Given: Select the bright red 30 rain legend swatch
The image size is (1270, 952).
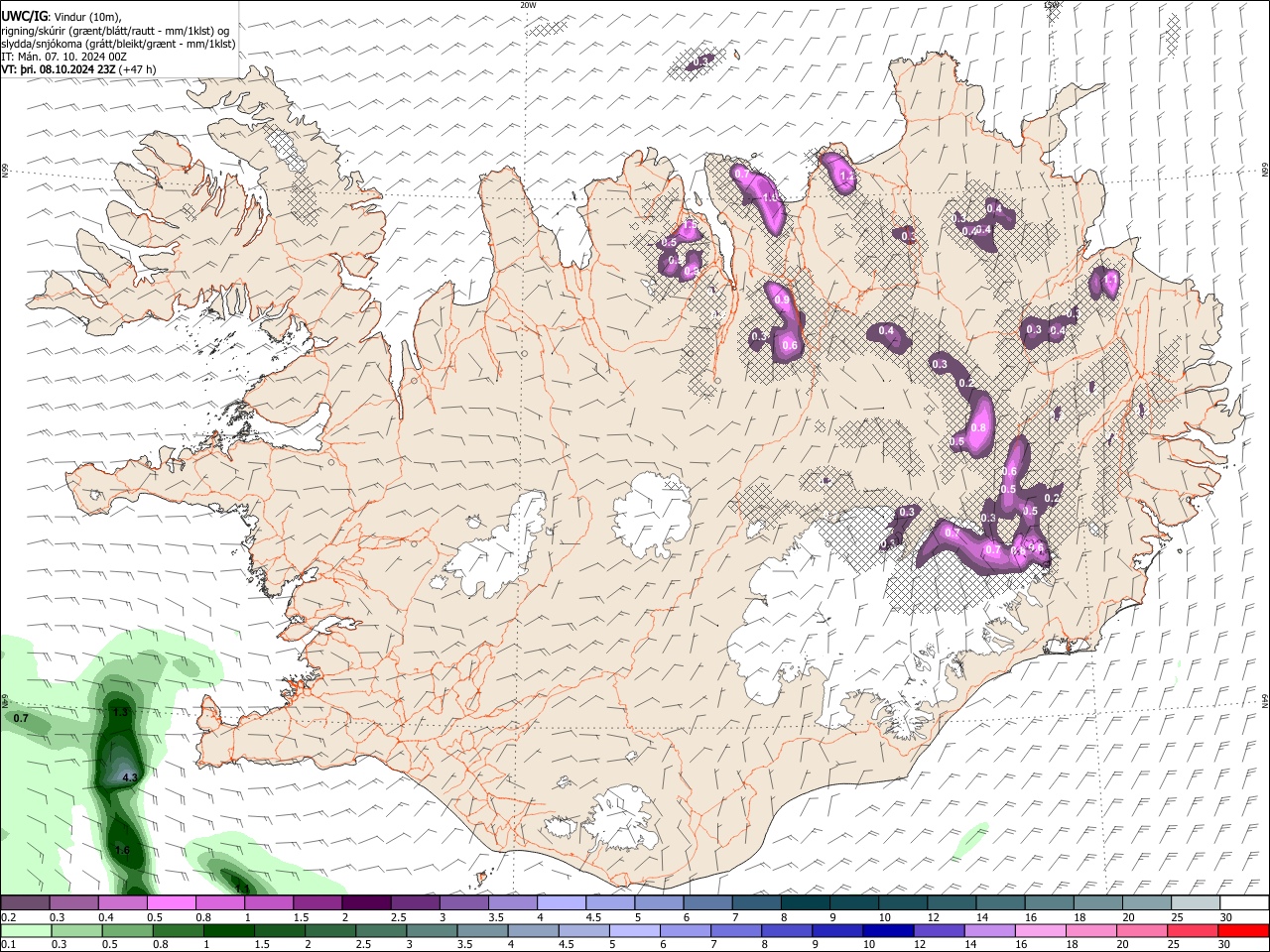Looking at the screenshot, I should tap(1242, 930).
